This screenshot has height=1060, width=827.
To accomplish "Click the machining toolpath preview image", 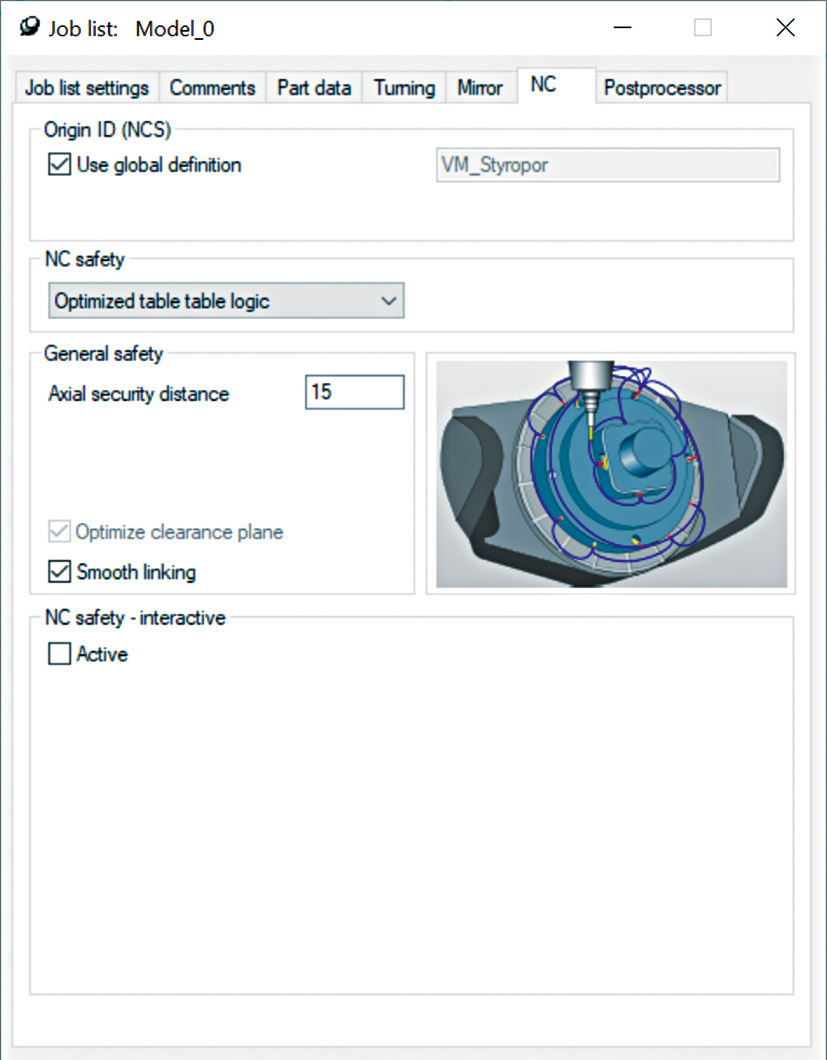I will (x=611, y=474).
